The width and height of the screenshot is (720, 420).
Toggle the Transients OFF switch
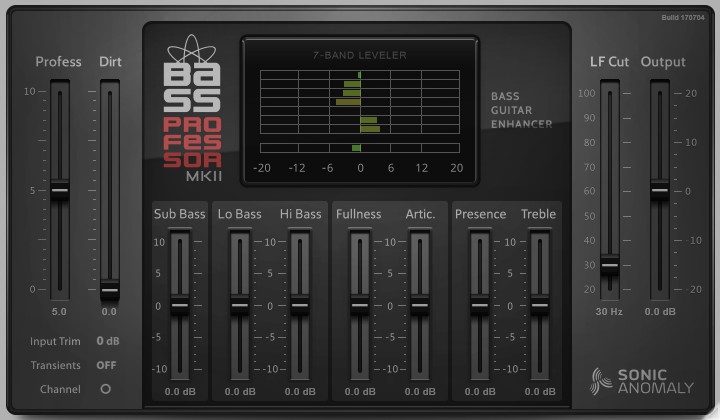(106, 365)
